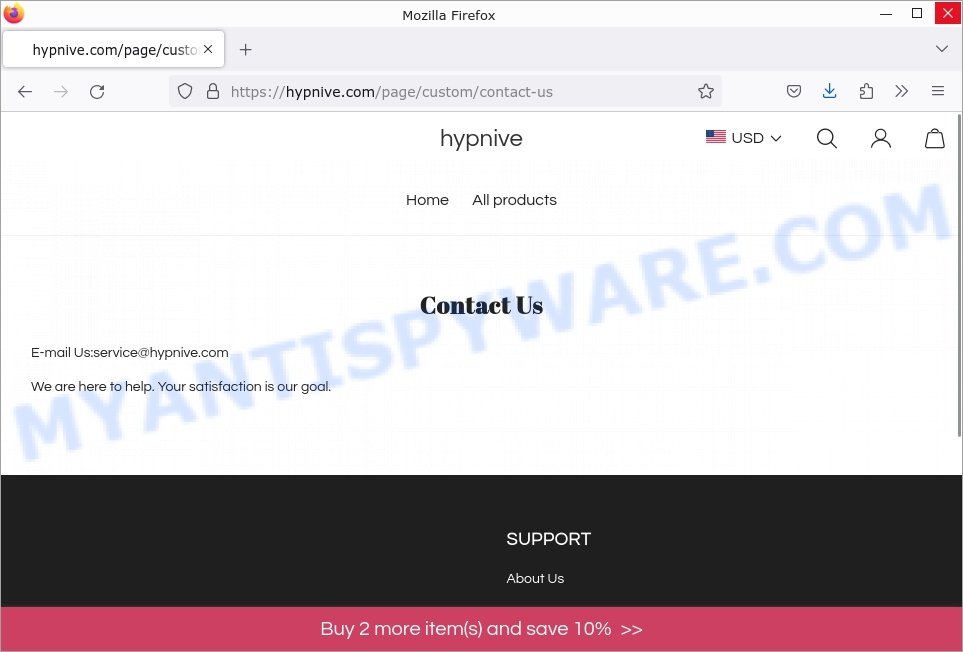Click the page vertical scrollbar
This screenshot has width=963, height=652.
tap(959, 276)
